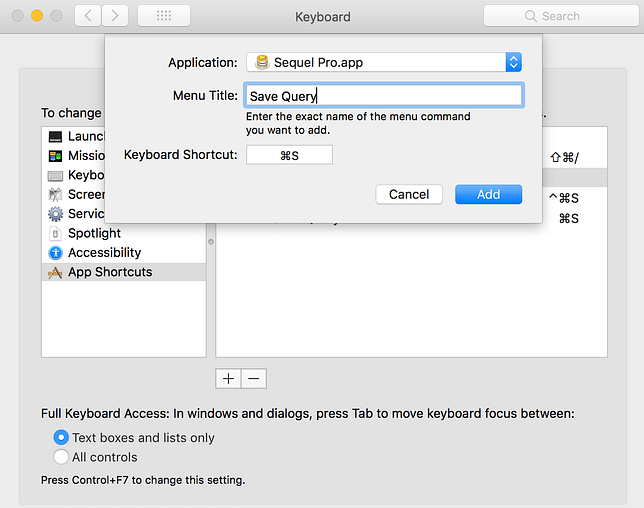Select the Mission Control category icon

coord(55,156)
